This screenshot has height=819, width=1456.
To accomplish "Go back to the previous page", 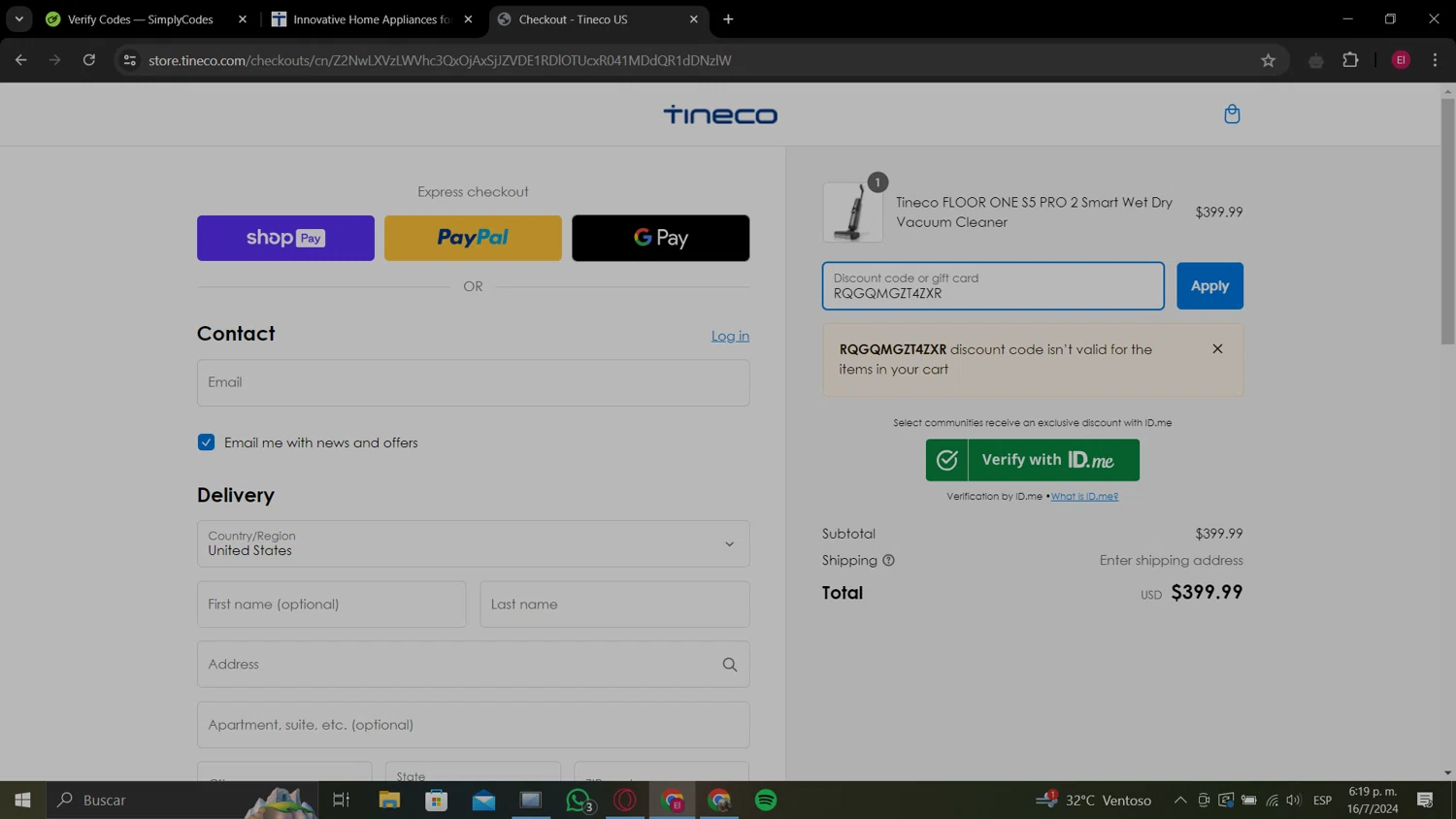I will click(x=21, y=60).
